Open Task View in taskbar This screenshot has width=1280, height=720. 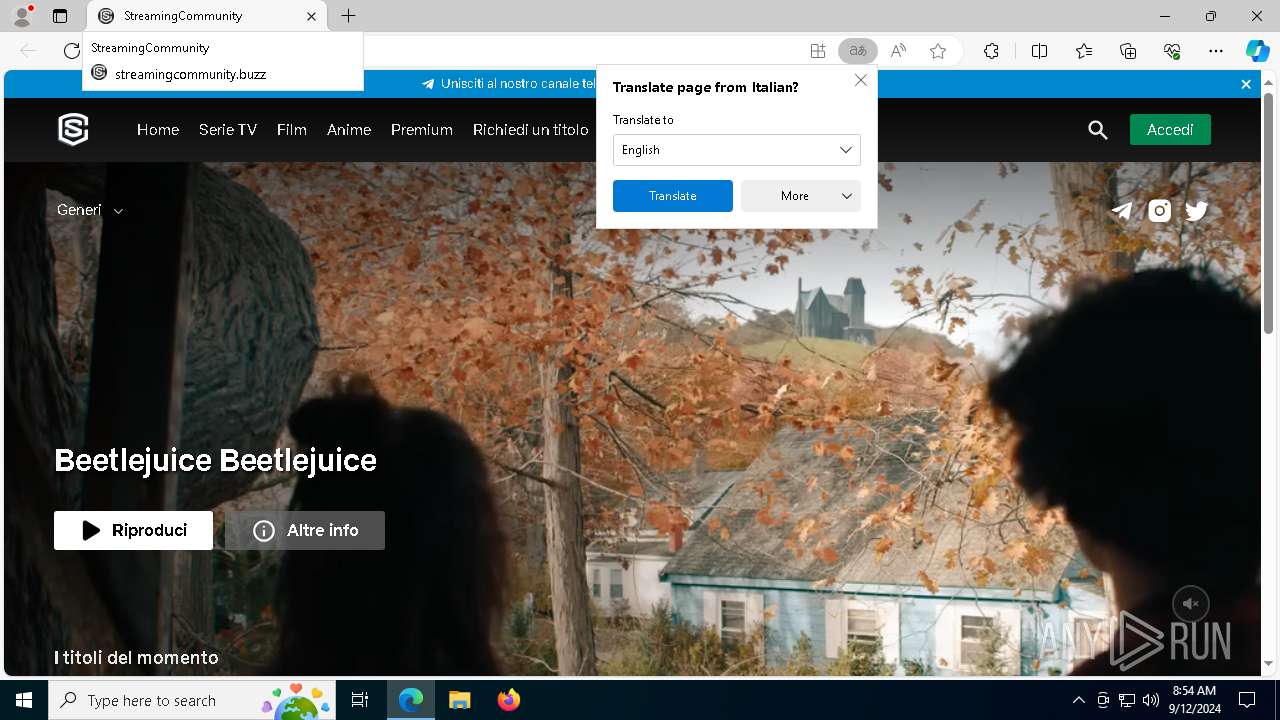(360, 700)
